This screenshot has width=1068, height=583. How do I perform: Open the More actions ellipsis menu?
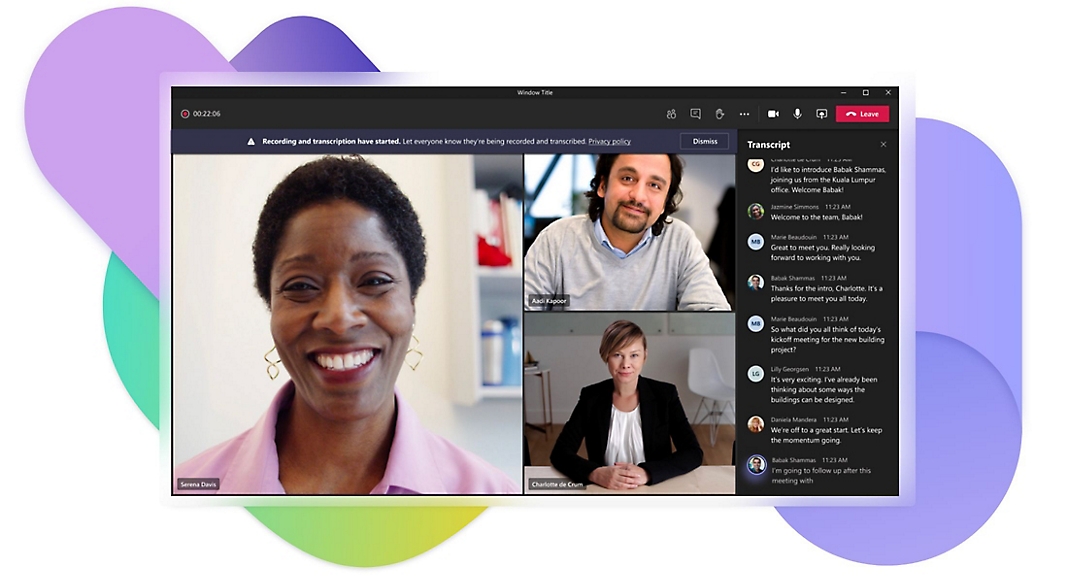click(744, 114)
